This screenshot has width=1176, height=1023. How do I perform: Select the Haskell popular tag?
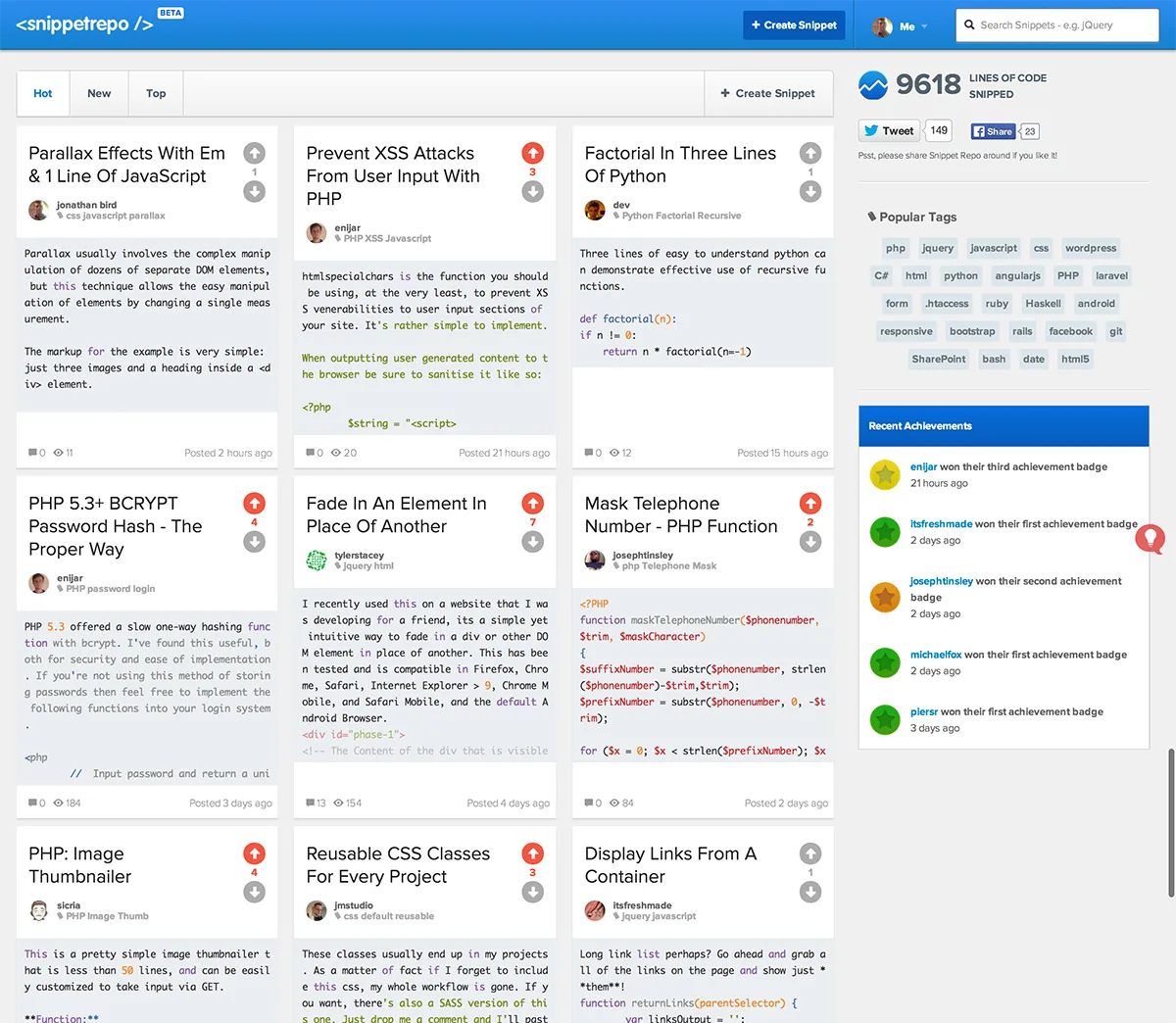[1043, 303]
